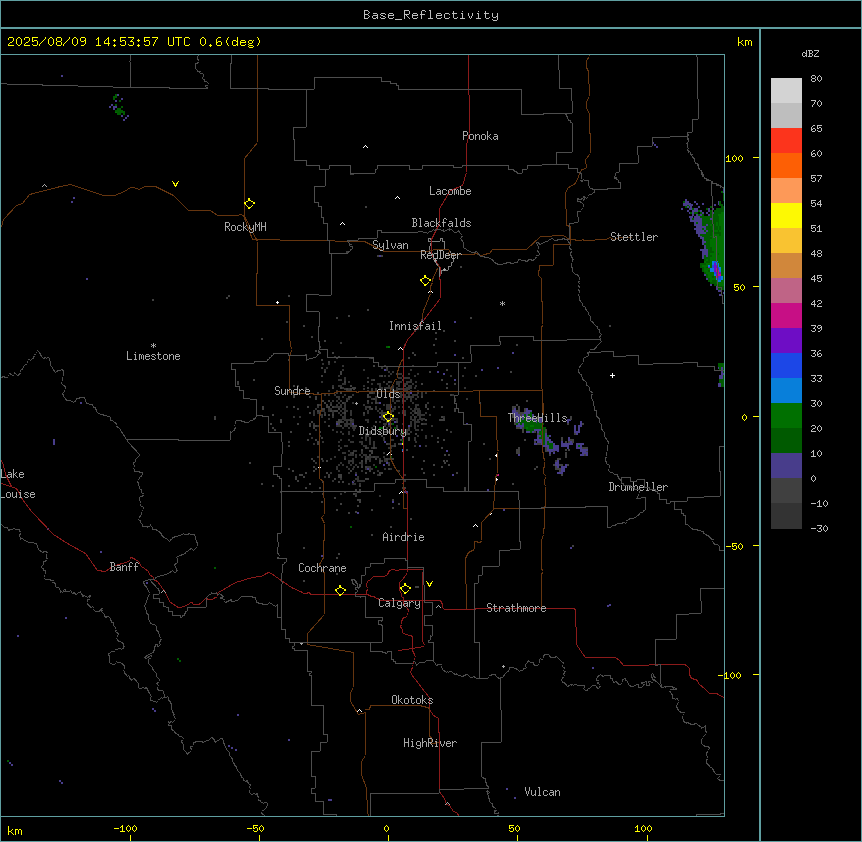Click the yellow diamond marker below RedDeer
The height and width of the screenshot is (842, 862).
pos(425,281)
